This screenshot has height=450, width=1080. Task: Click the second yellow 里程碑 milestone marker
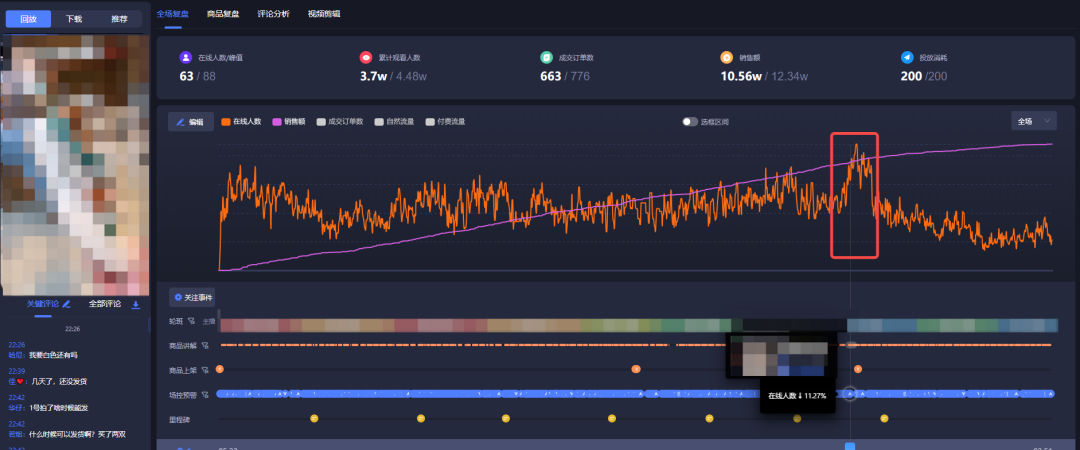[x=421, y=418]
